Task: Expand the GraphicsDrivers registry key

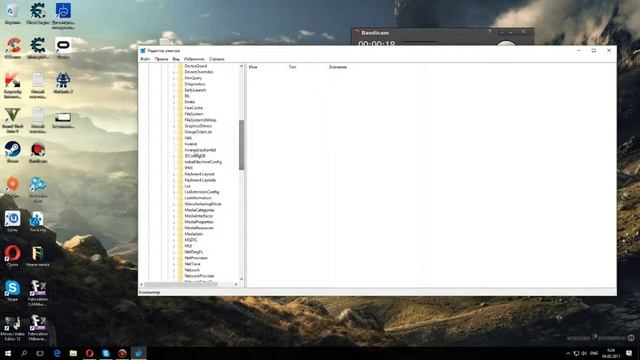Action: 174,126
